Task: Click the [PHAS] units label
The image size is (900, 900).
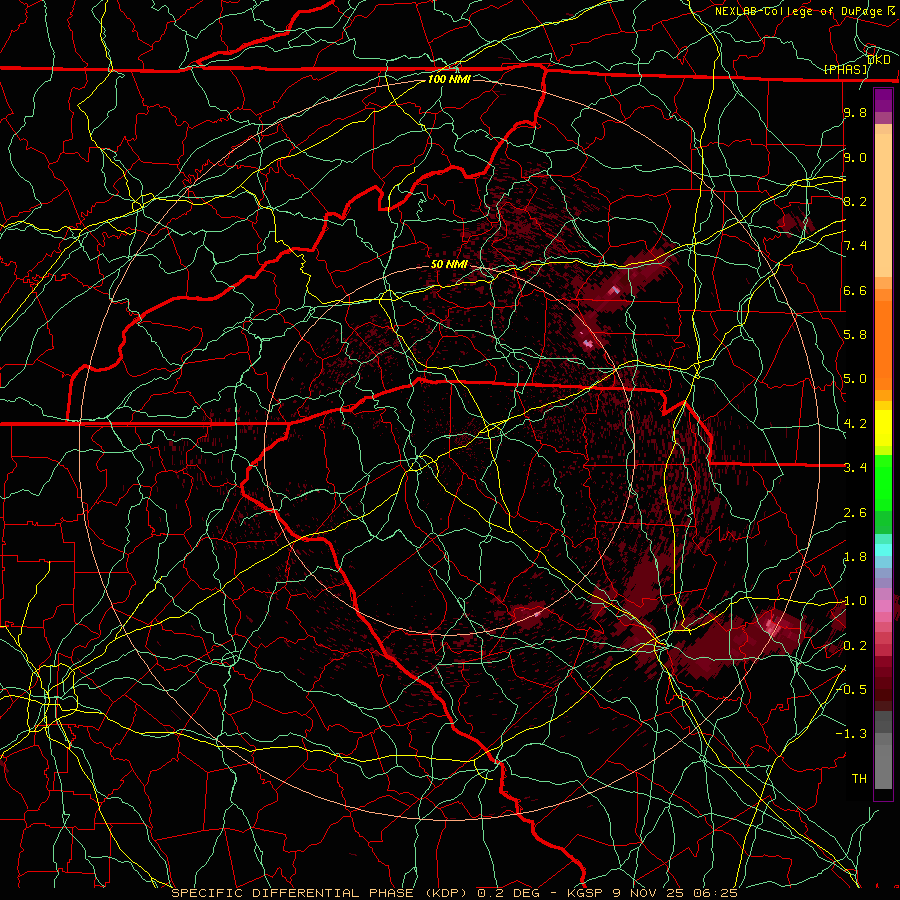Action: click(846, 70)
